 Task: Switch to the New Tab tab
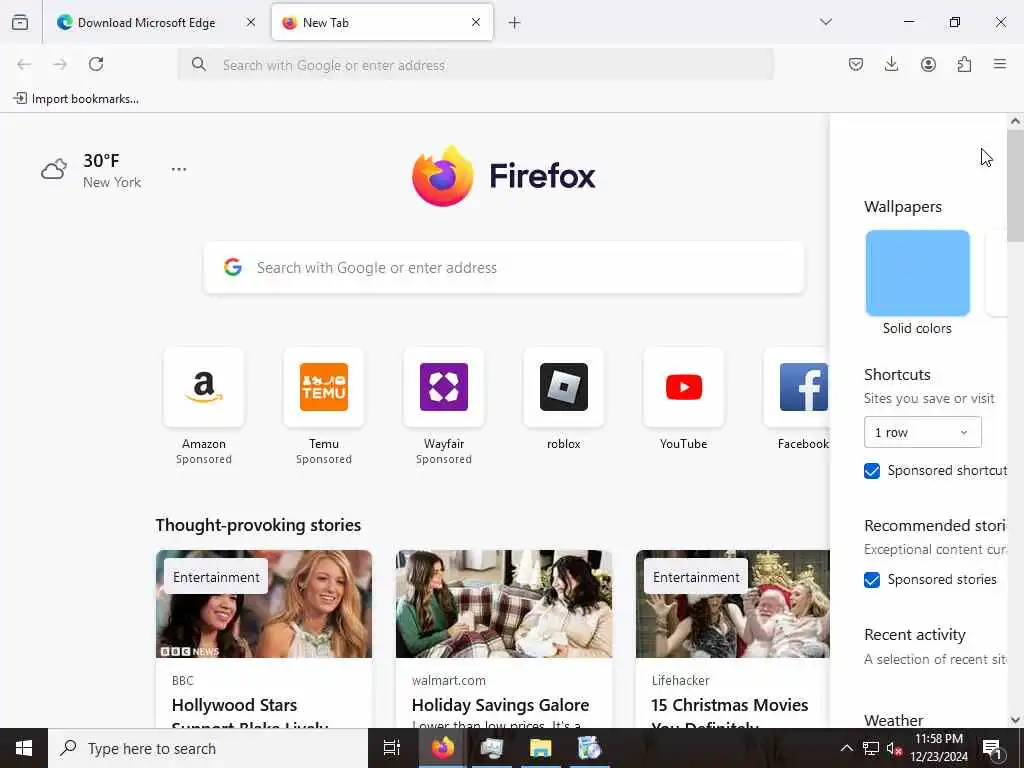tap(382, 23)
